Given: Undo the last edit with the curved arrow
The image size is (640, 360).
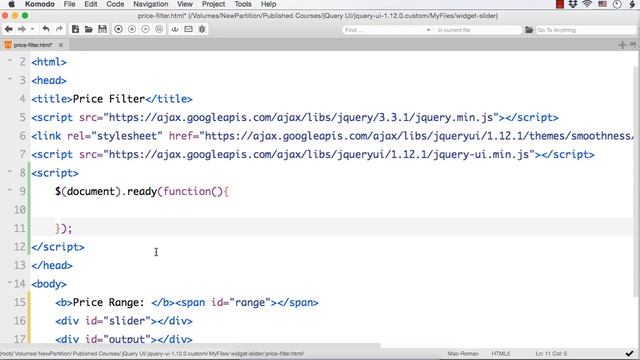Looking at the screenshot, I should click(46, 29).
